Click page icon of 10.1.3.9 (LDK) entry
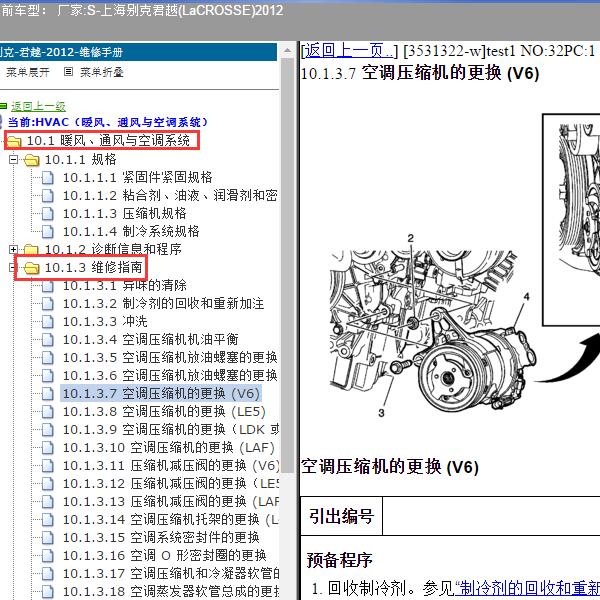The image size is (600, 600). tap(47, 430)
